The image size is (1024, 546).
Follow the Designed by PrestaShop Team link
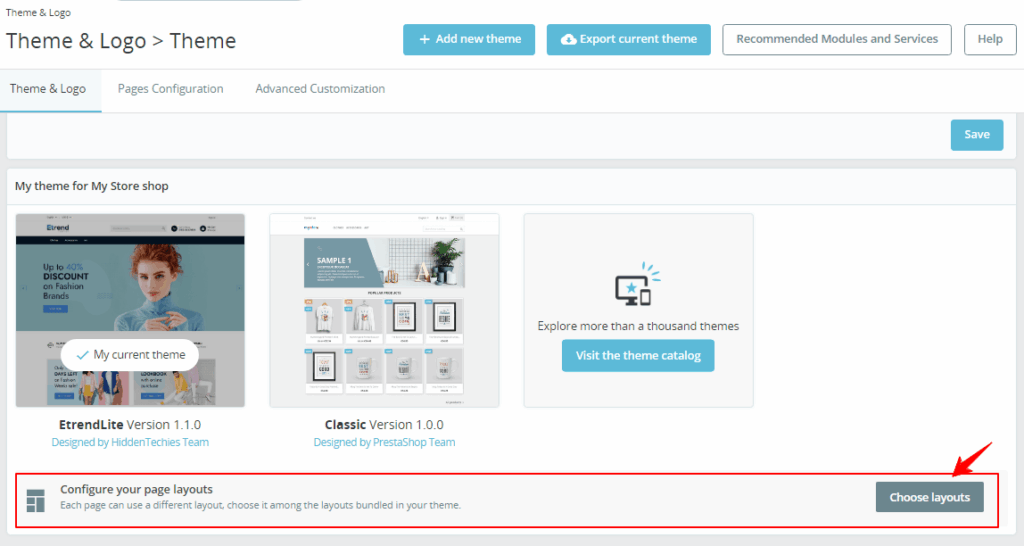click(384, 442)
